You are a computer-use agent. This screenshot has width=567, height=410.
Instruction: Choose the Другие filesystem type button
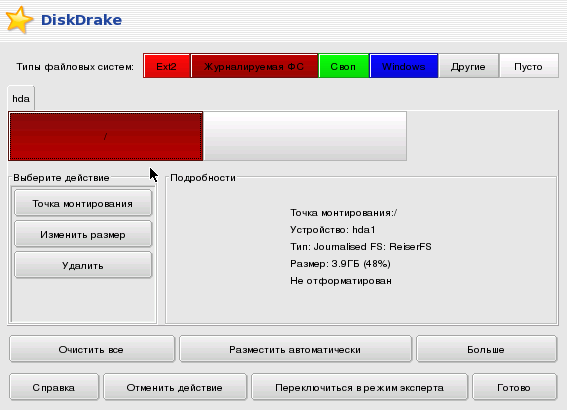(x=468, y=66)
